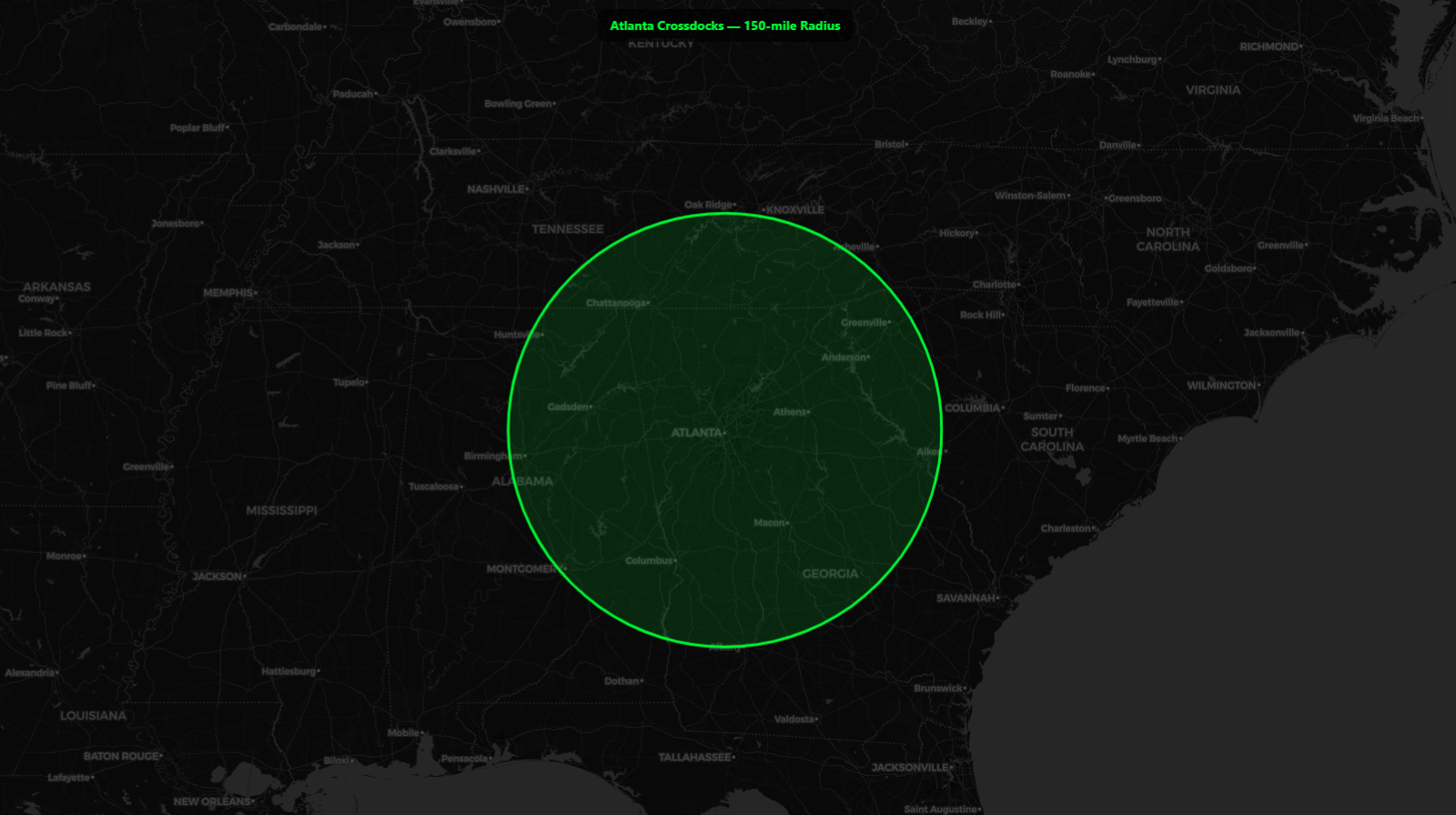Click the Brunswick city label

pyautogui.click(x=937, y=689)
